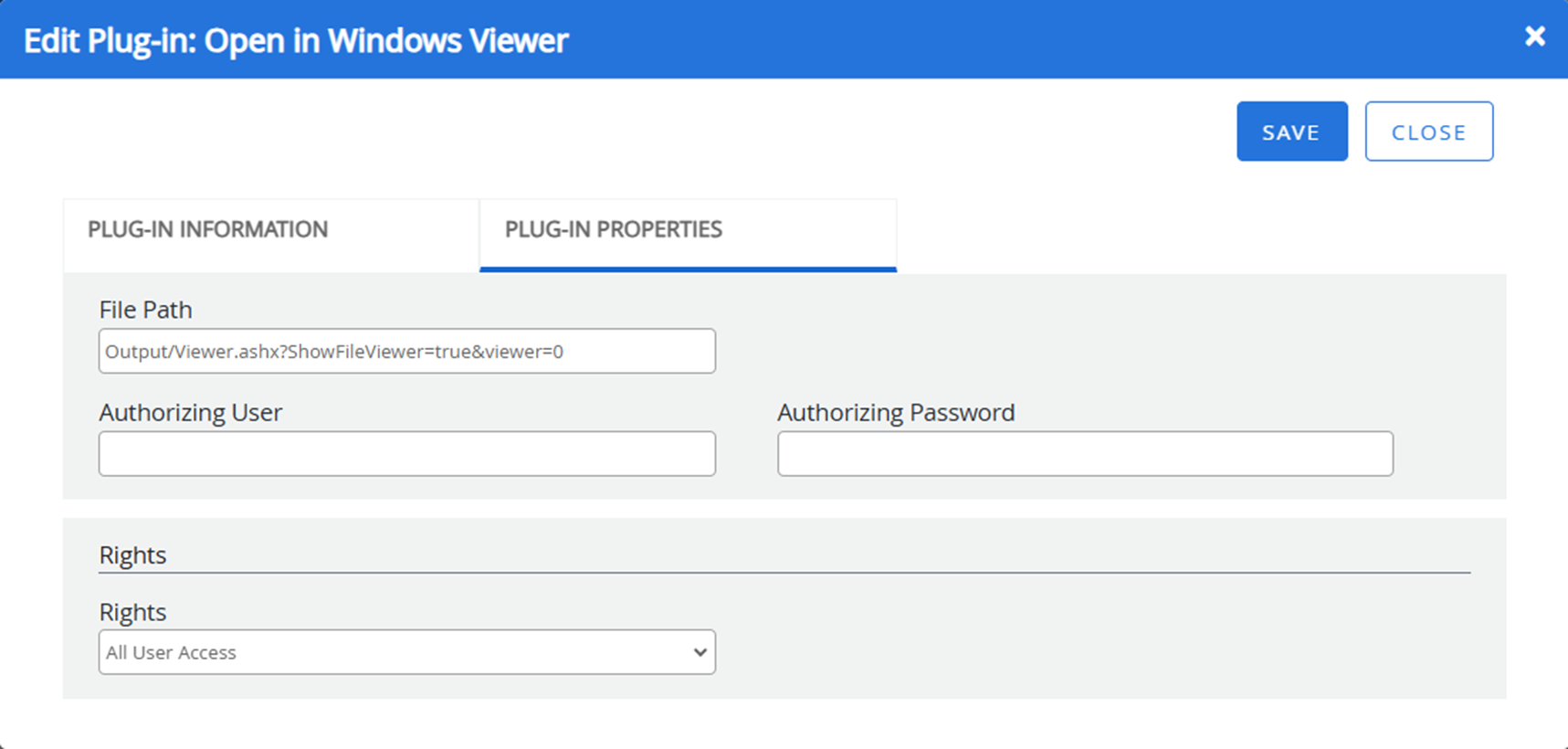Close the dialog with the X icon
Screen dimensions: 1568x749
point(1535,37)
